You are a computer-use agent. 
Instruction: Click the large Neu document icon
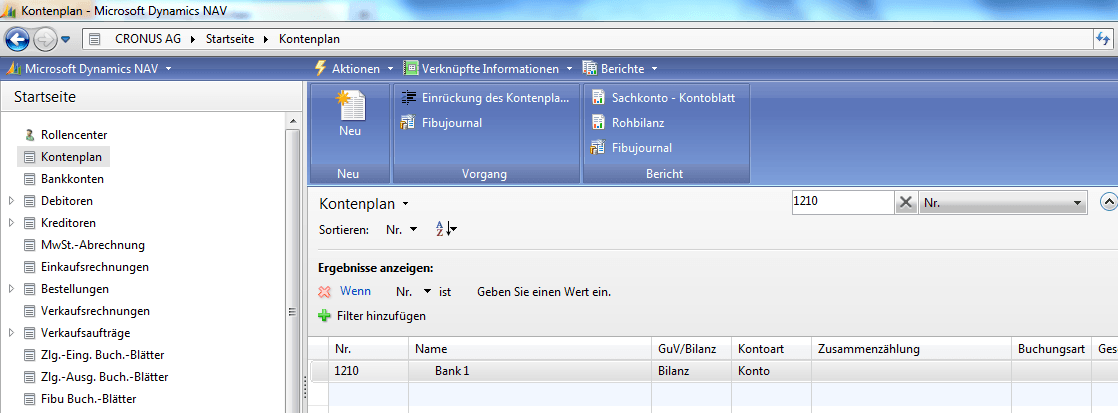(350, 106)
